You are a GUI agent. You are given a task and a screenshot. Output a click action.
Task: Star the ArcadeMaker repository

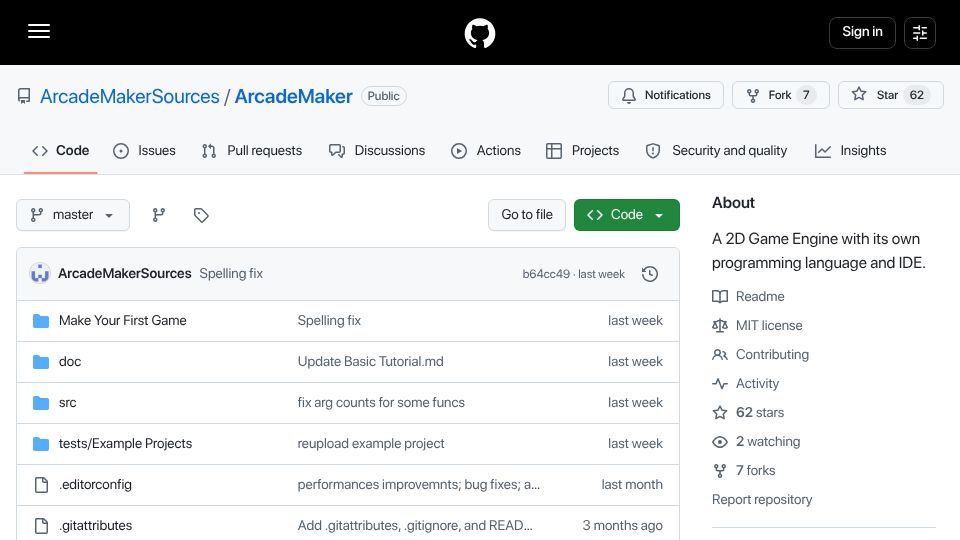click(891, 95)
